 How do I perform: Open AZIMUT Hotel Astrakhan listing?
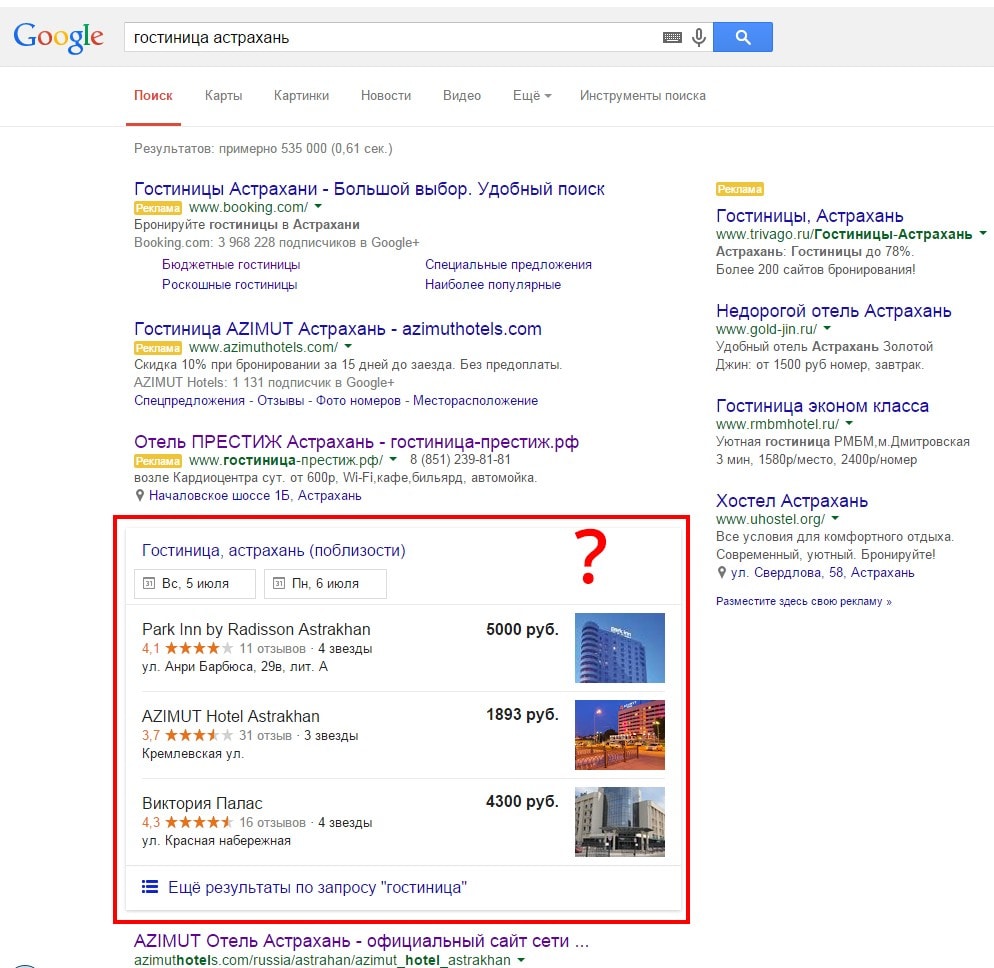click(231, 716)
